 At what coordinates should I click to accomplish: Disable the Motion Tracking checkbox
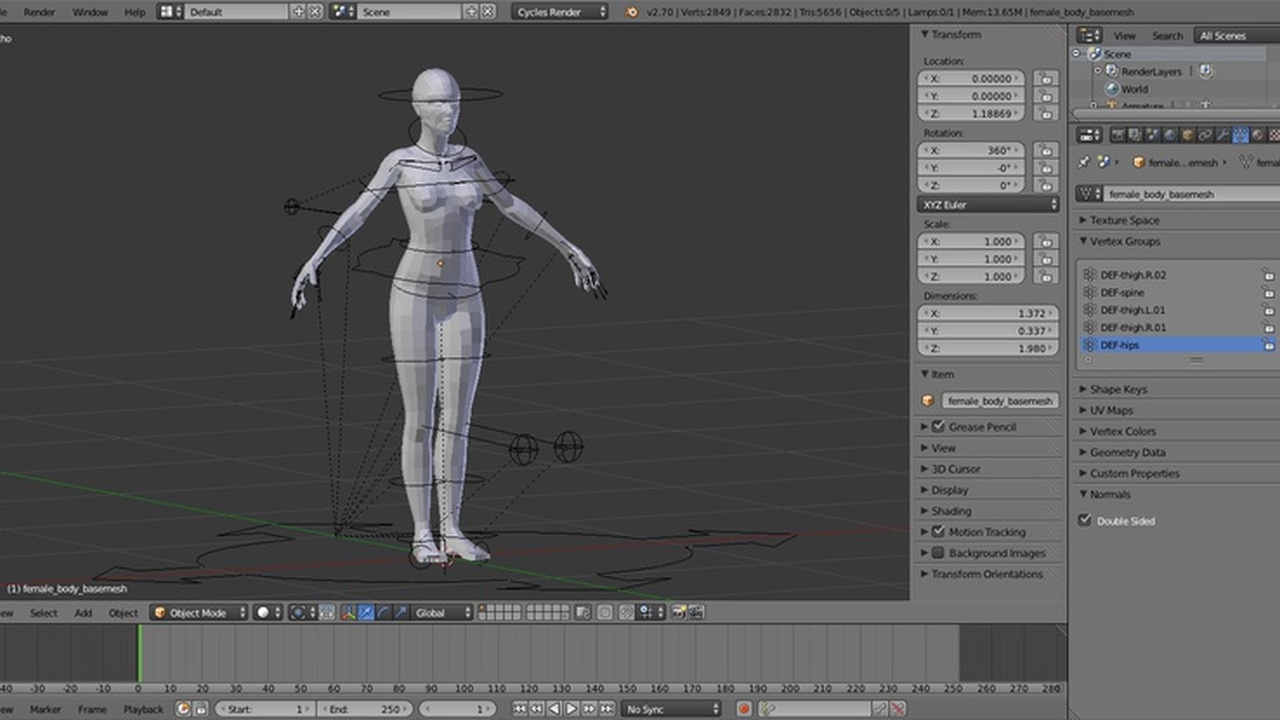tap(937, 531)
